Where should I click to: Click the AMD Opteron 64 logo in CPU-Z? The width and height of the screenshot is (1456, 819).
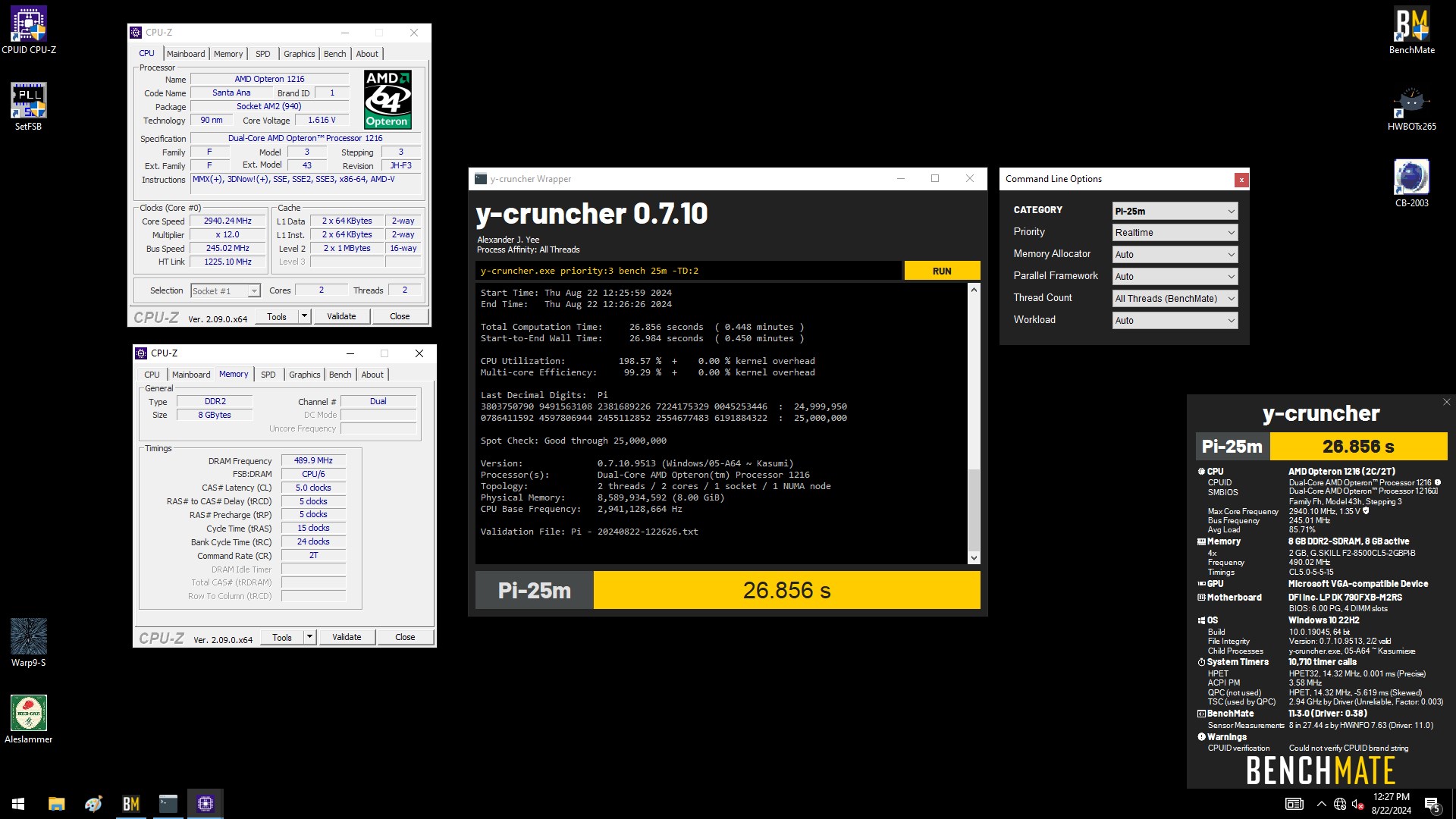coord(388,99)
